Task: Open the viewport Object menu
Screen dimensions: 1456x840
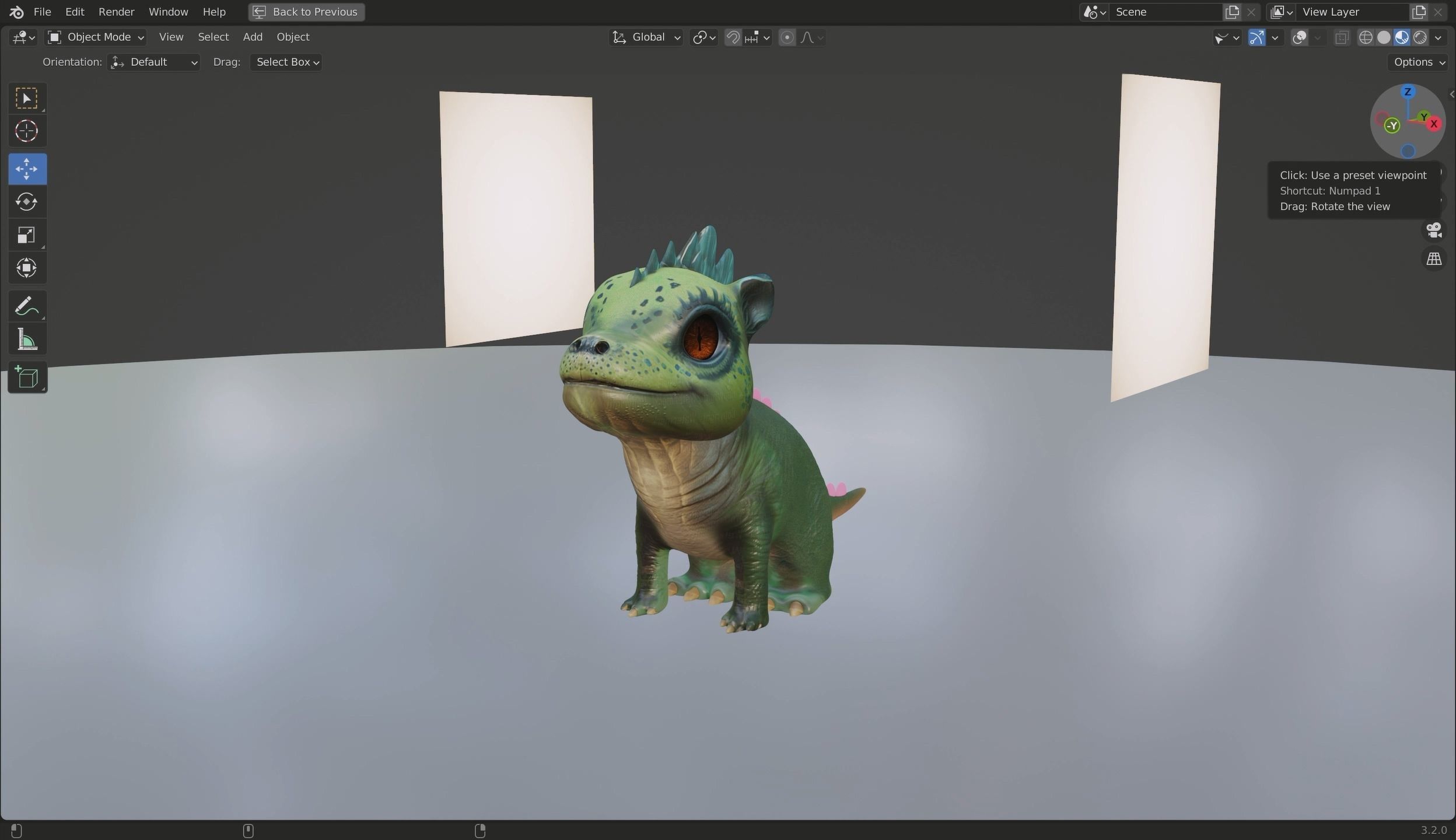Action: [x=293, y=37]
